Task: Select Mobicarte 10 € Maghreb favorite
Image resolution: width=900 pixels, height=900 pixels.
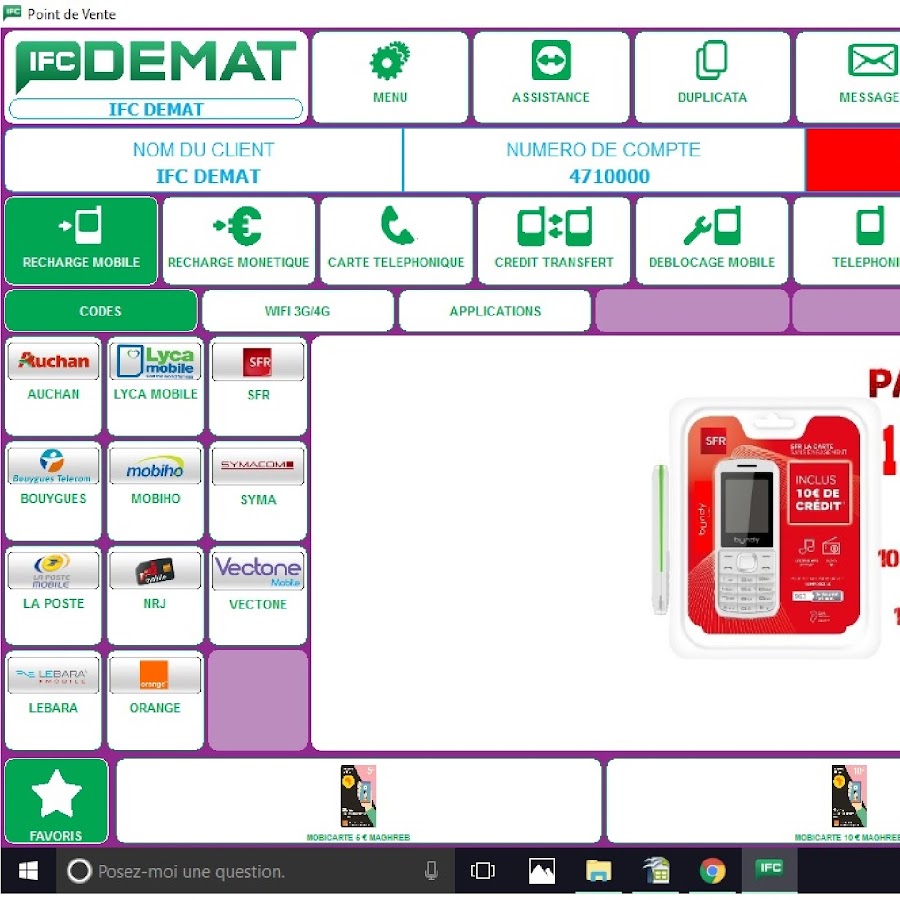Action: [754, 801]
